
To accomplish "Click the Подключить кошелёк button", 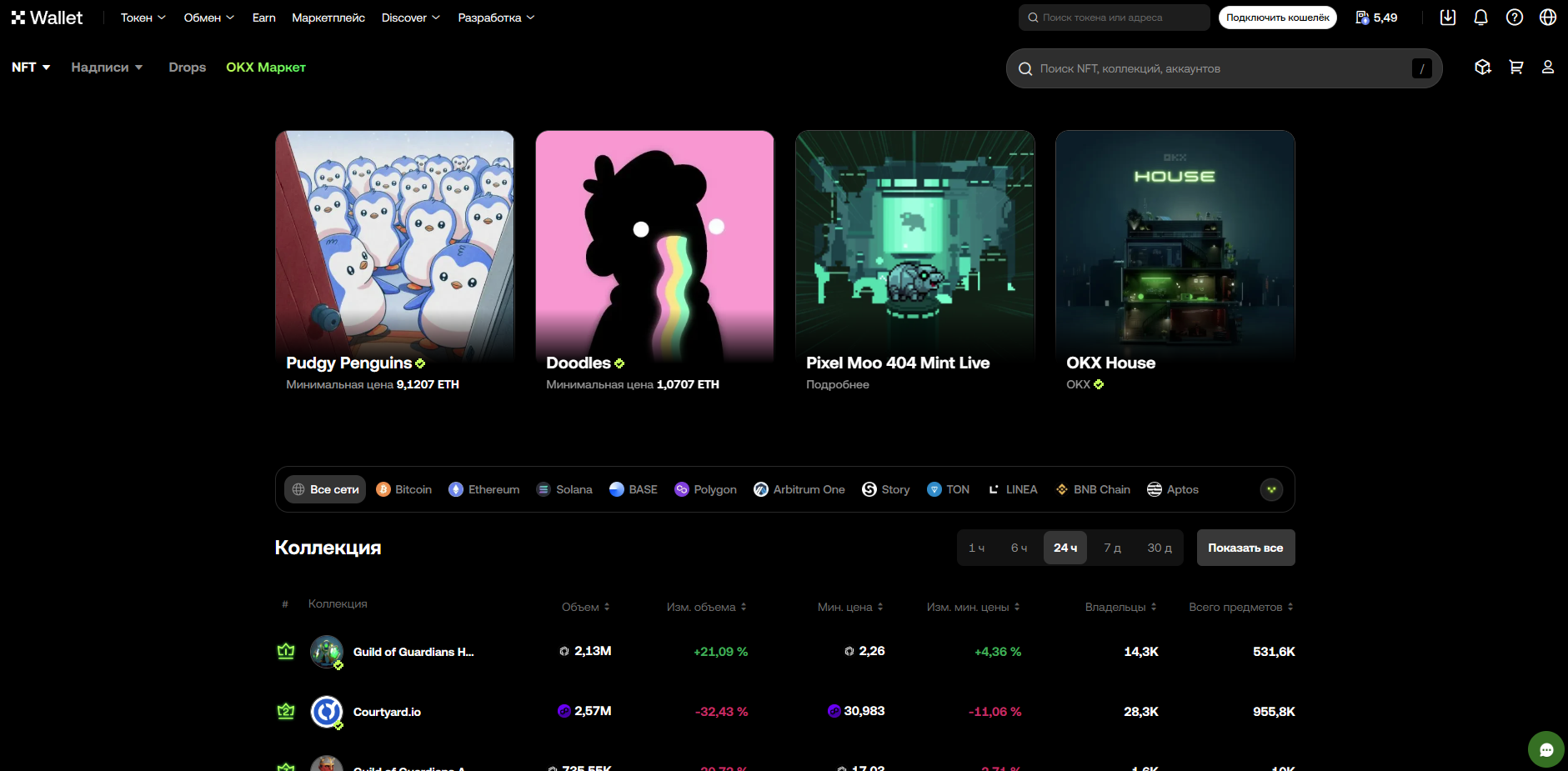I will tap(1278, 18).
